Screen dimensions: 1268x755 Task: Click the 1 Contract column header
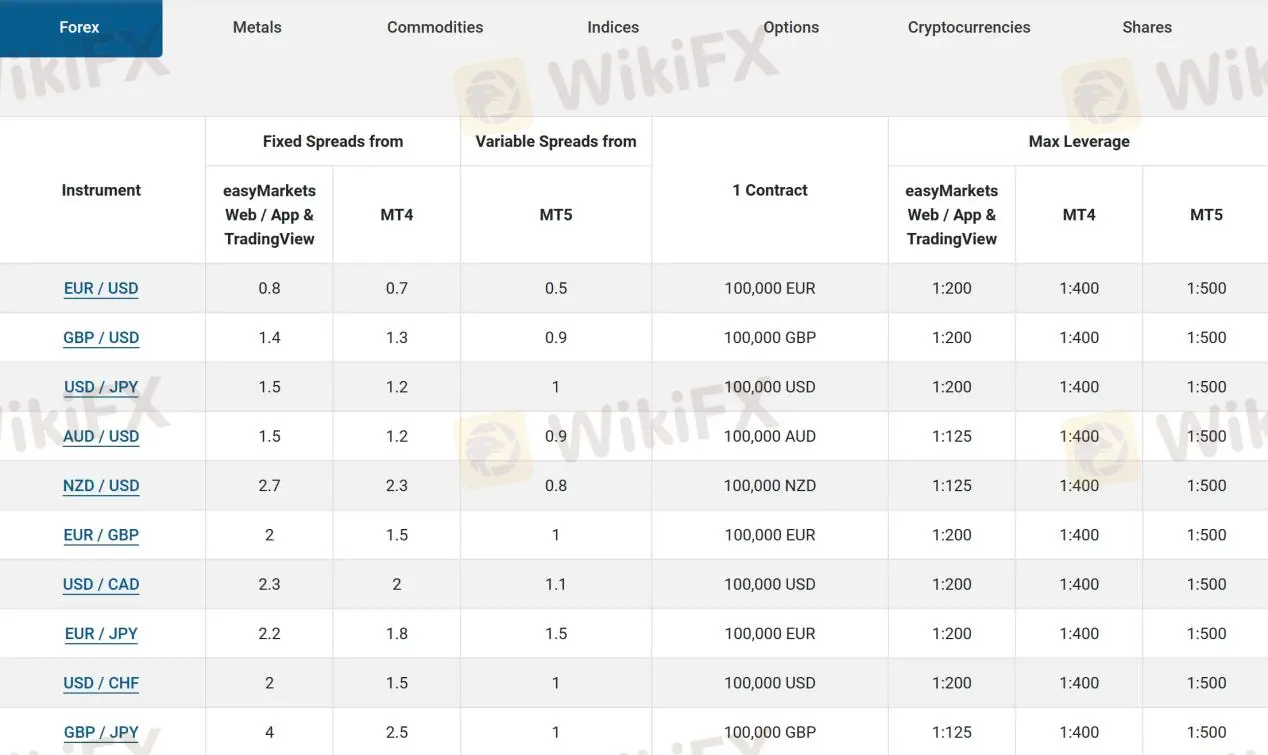[770, 190]
